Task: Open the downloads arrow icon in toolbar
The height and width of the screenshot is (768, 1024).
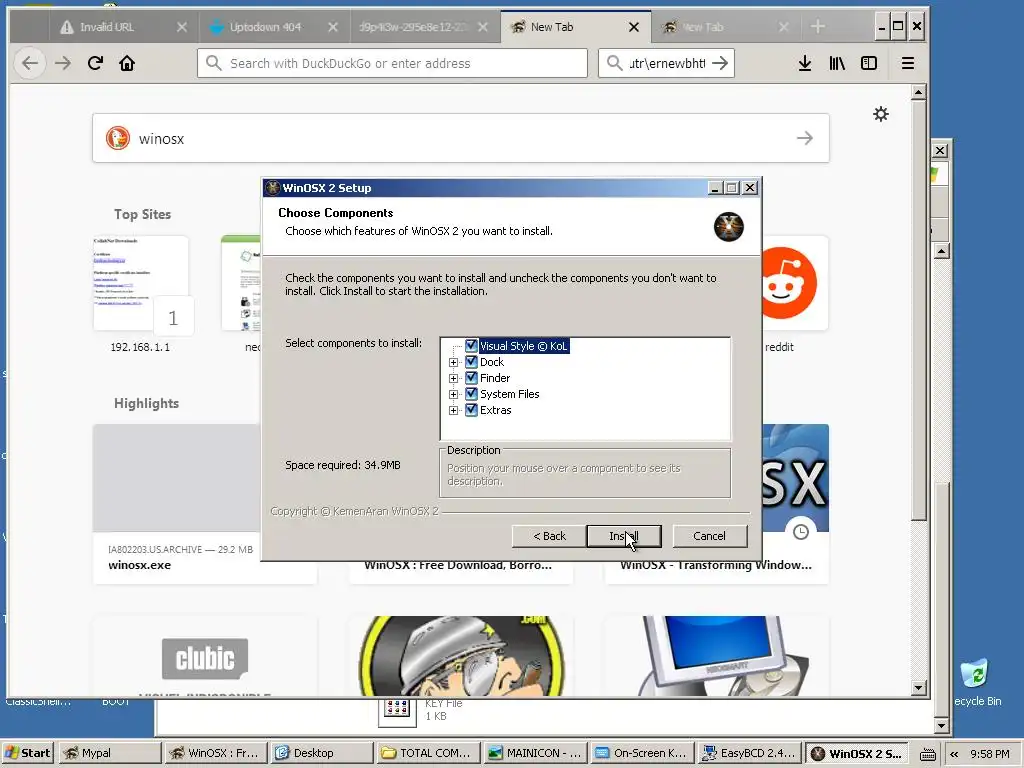Action: click(x=805, y=63)
